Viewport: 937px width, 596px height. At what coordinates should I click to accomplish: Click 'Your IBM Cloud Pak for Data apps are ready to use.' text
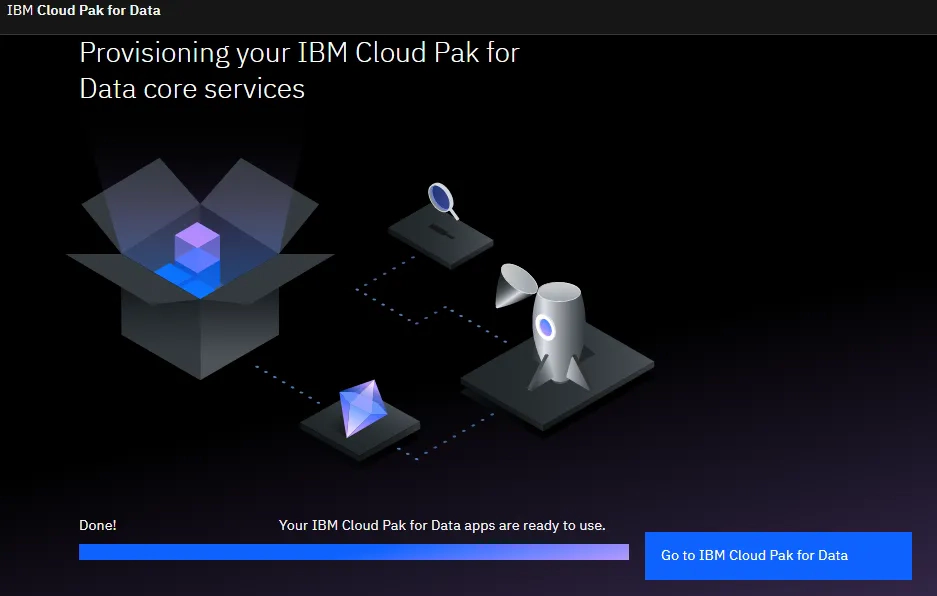point(442,525)
